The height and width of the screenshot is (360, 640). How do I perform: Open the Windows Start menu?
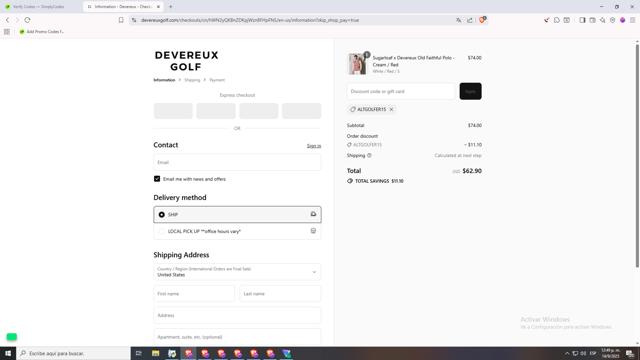(x=8, y=353)
